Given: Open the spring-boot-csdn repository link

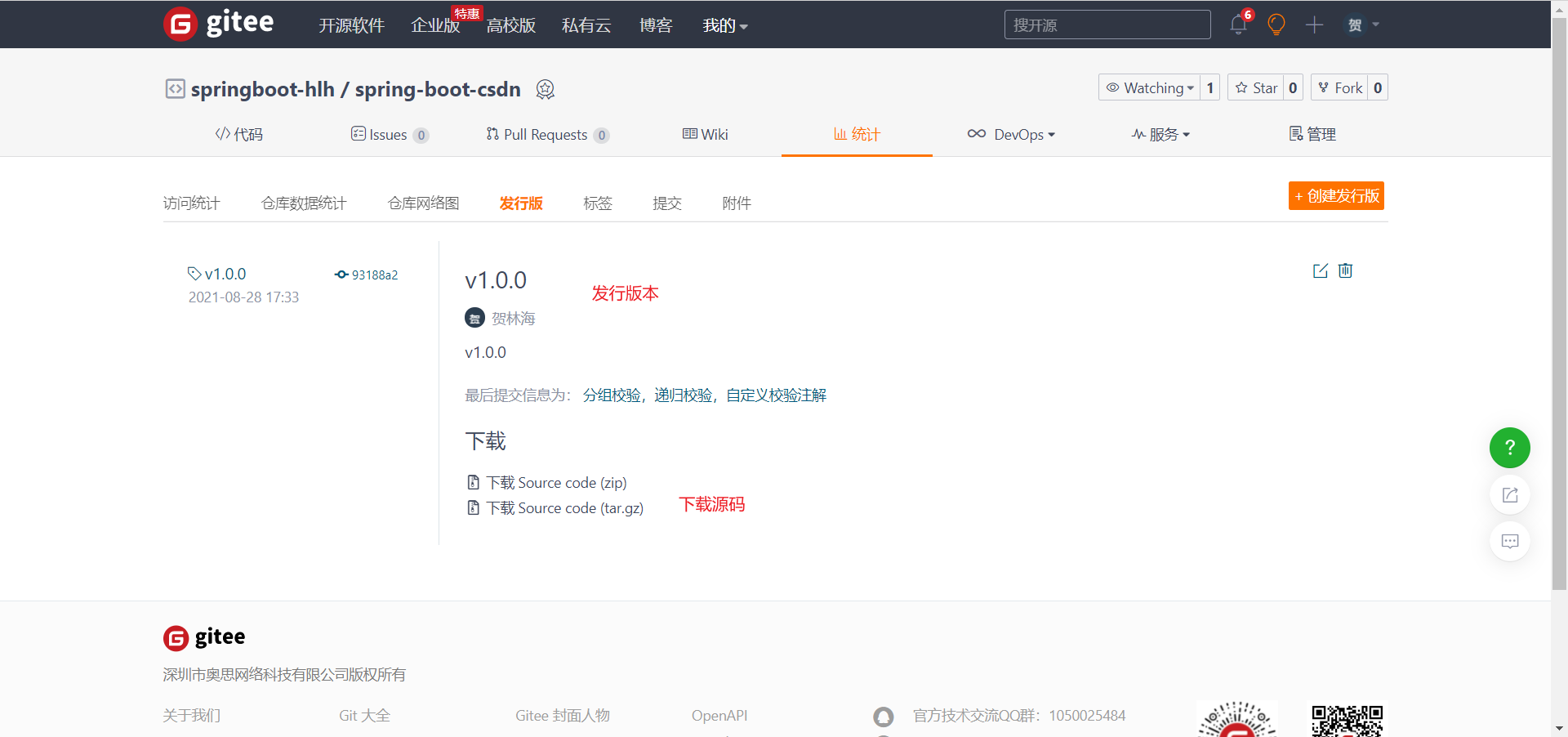Looking at the screenshot, I should tap(438, 89).
